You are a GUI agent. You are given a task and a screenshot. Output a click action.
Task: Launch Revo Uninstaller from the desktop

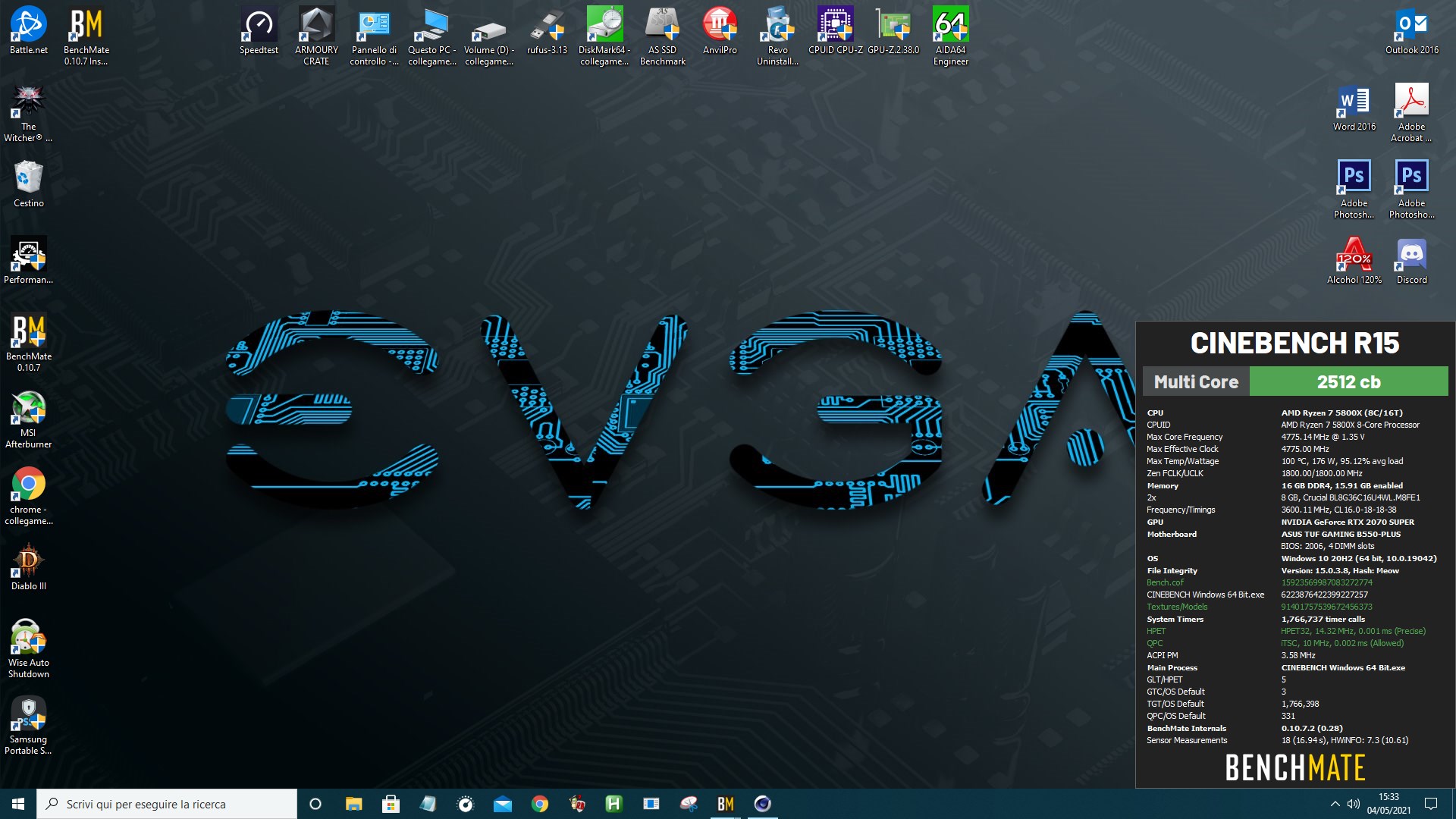pyautogui.click(x=778, y=36)
